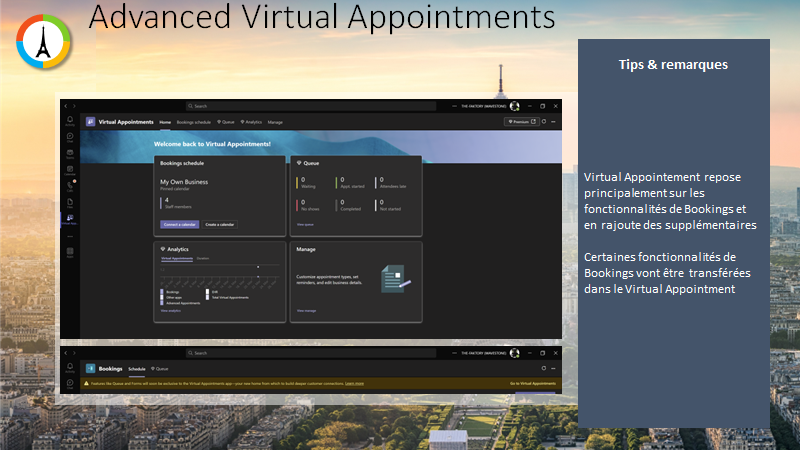The image size is (800, 450).
Task: Focus Search box in Virtual Appointments window
Action: 311,106
